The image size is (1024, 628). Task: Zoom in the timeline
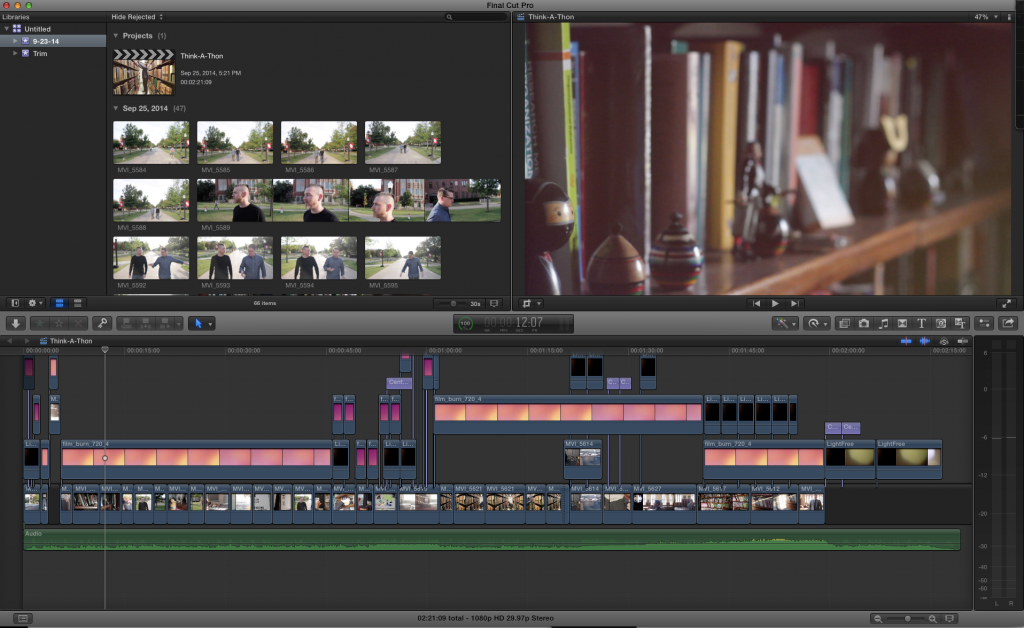(933, 618)
